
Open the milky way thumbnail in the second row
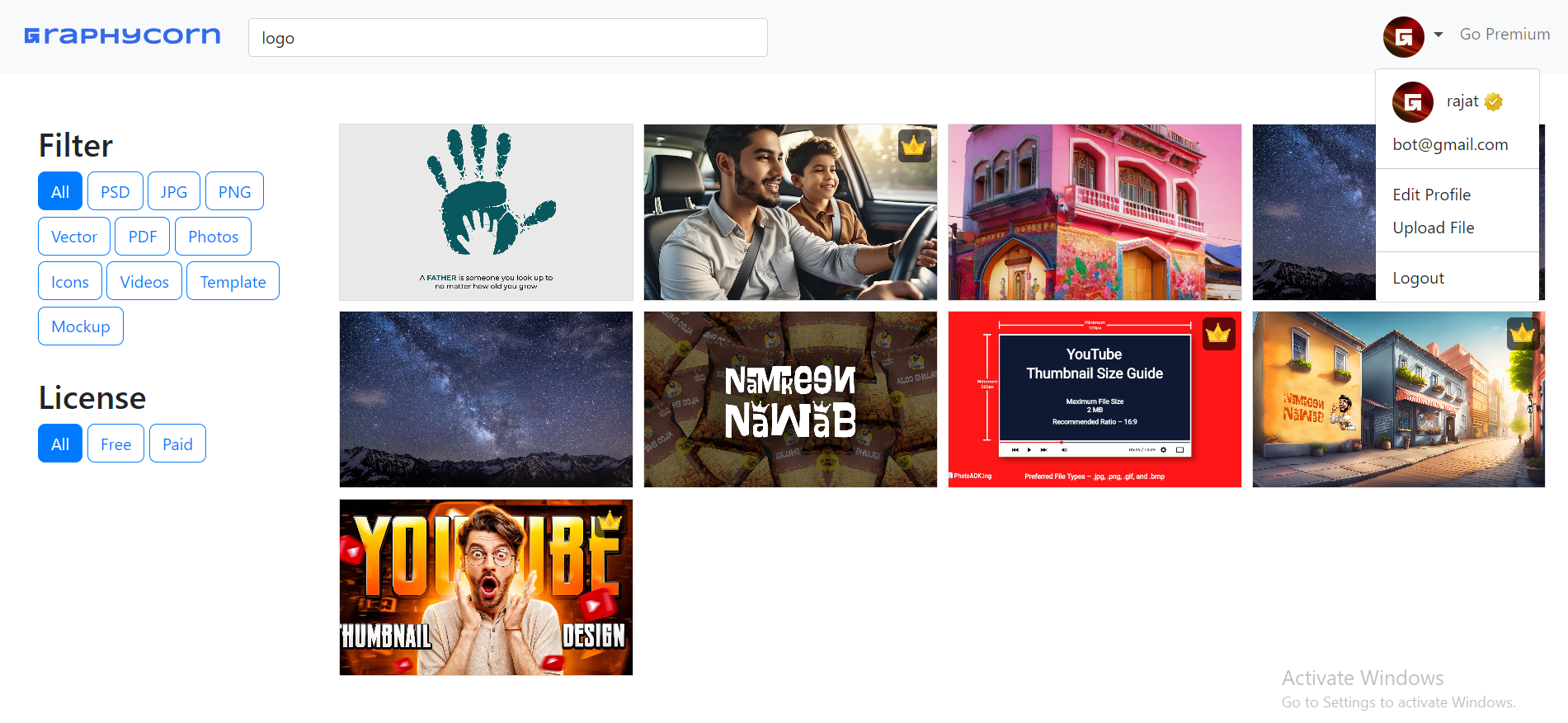point(486,399)
